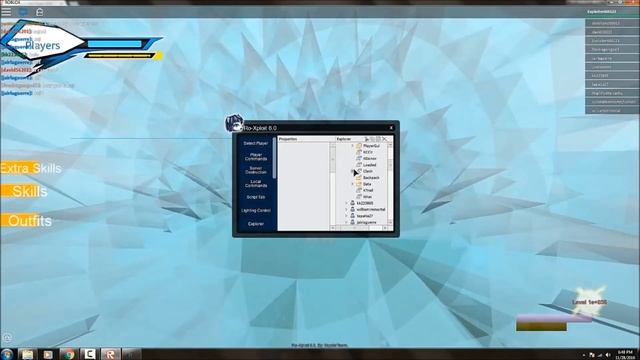Click the blue health bar

pyautogui.click(x=115, y=44)
